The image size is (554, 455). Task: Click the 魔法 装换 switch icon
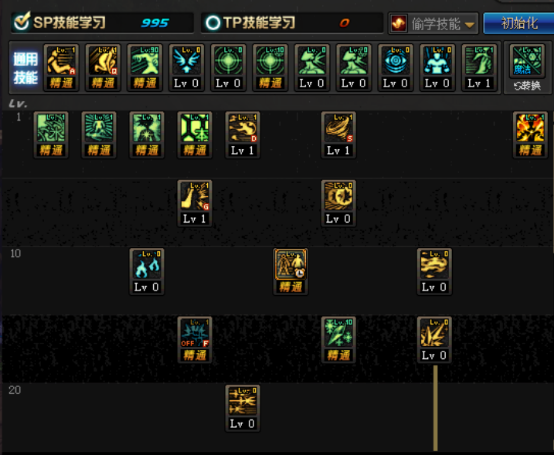527,69
